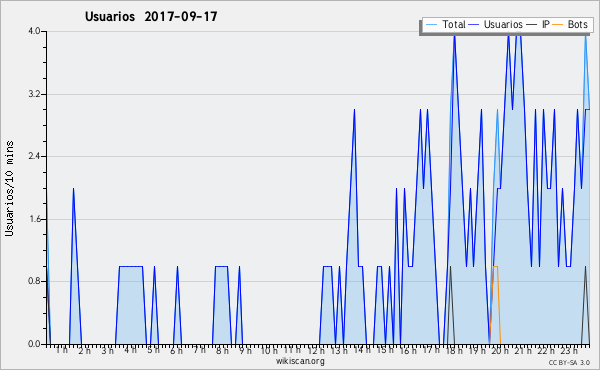This screenshot has width=600, height=370.
Task: Click the 18 h x-axis label
Action: point(454,350)
